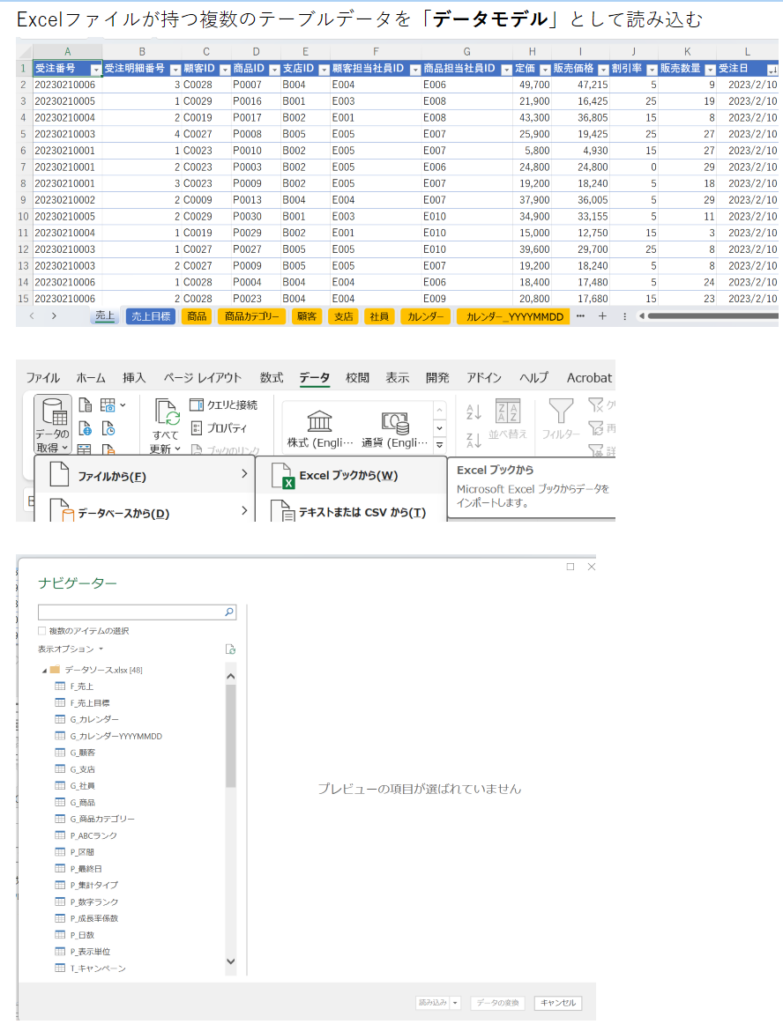Open 支店ID column filter dropdown

[x=323, y=69]
